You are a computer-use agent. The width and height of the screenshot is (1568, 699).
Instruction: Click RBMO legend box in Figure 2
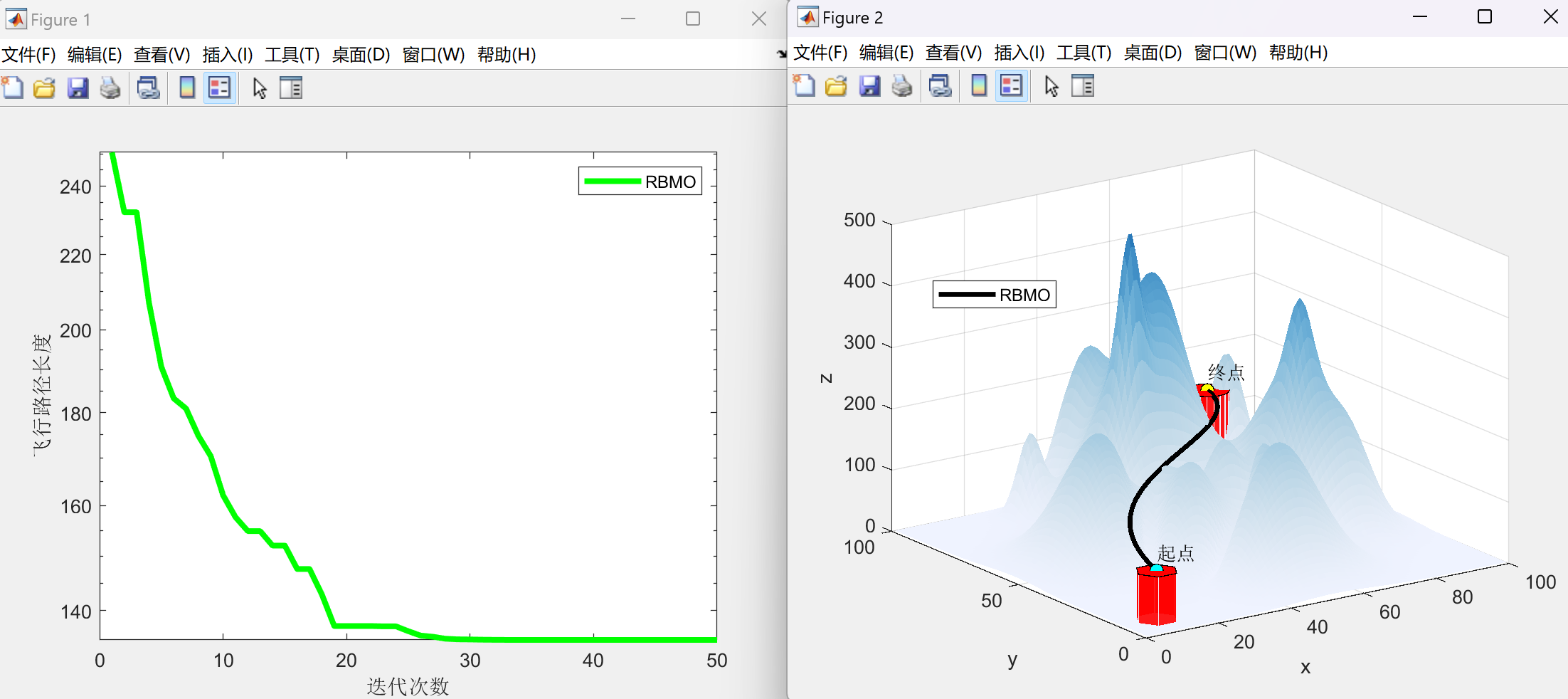coord(995,295)
